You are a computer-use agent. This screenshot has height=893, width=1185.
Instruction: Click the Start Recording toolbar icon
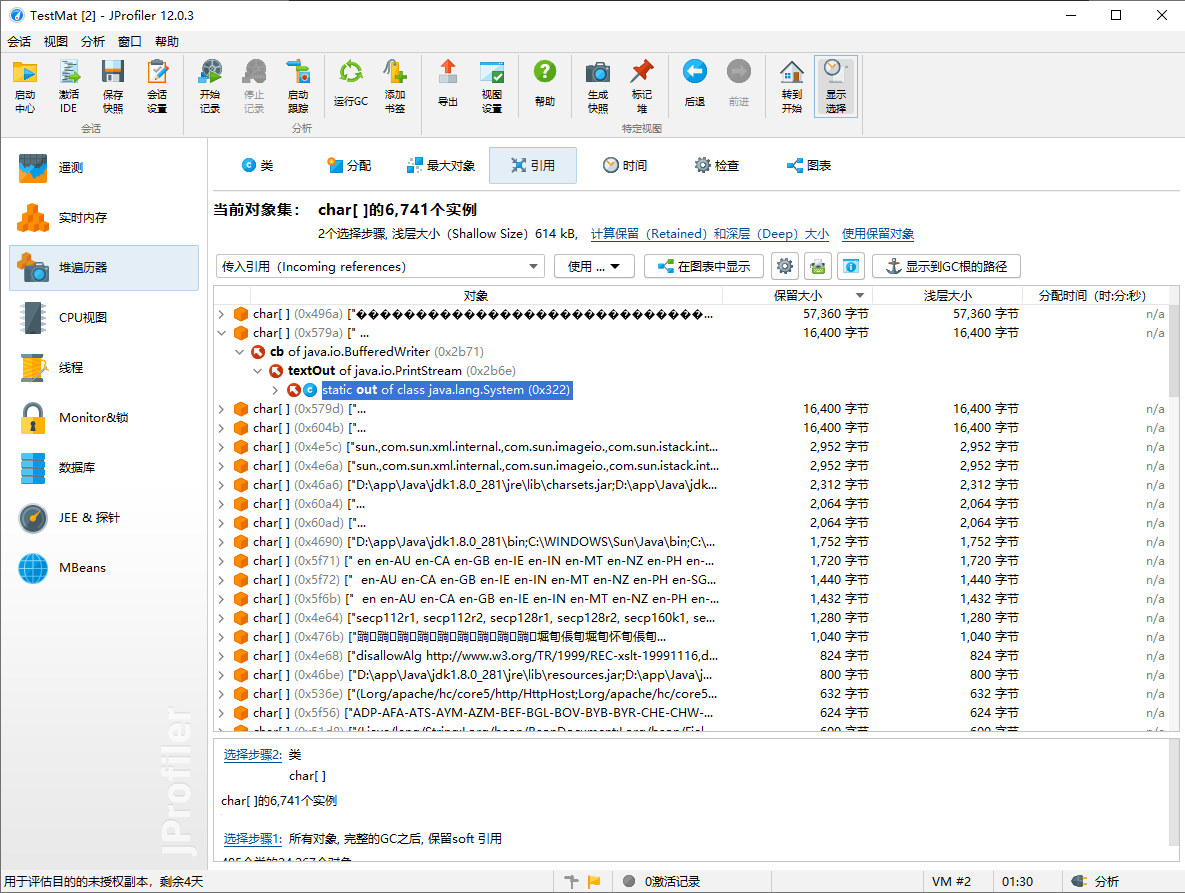pos(210,86)
